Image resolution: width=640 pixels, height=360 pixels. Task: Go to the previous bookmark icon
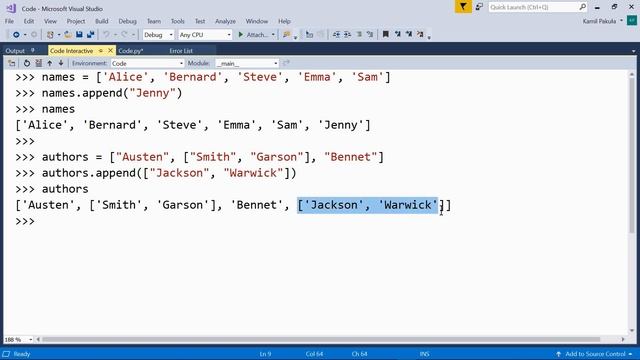pyautogui.click(x=398, y=35)
